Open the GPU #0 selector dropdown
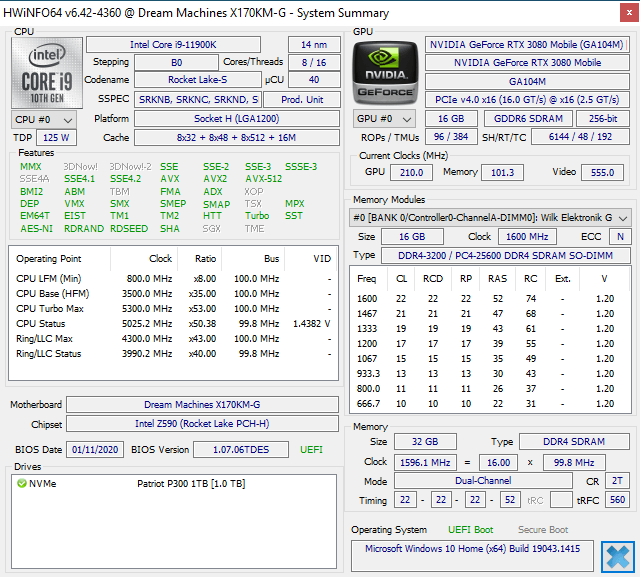Viewport: 640px width, 577px height. (384, 119)
